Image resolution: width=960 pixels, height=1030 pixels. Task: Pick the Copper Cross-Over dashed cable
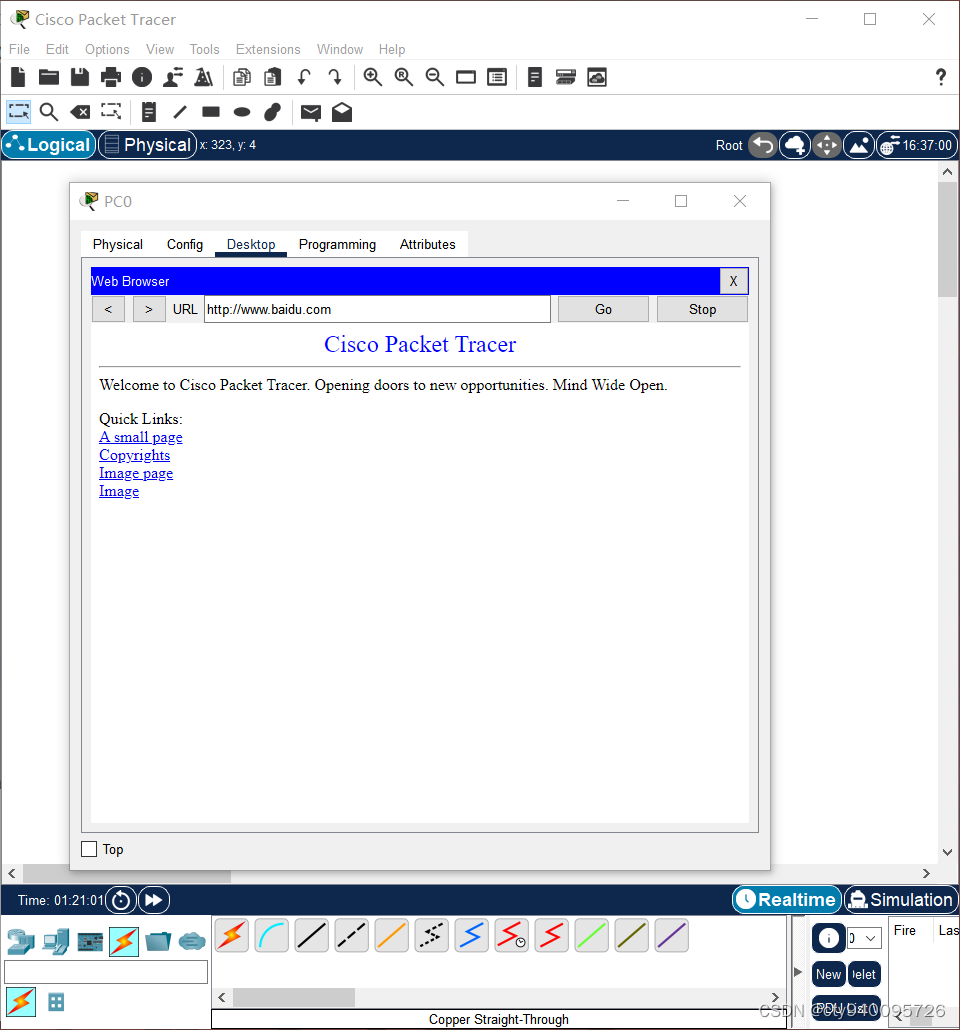coord(352,935)
